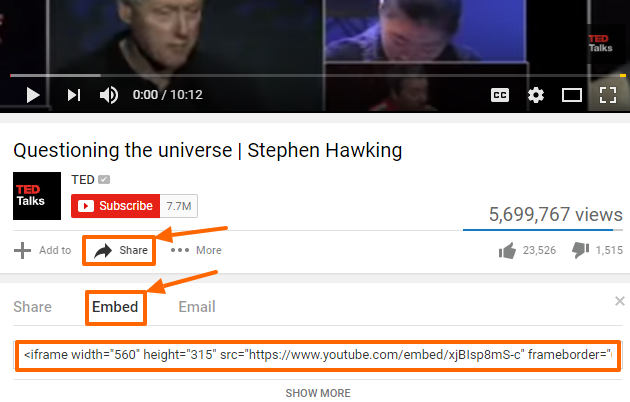
Task: Mute the video volume
Action: pyautogui.click(x=108, y=95)
